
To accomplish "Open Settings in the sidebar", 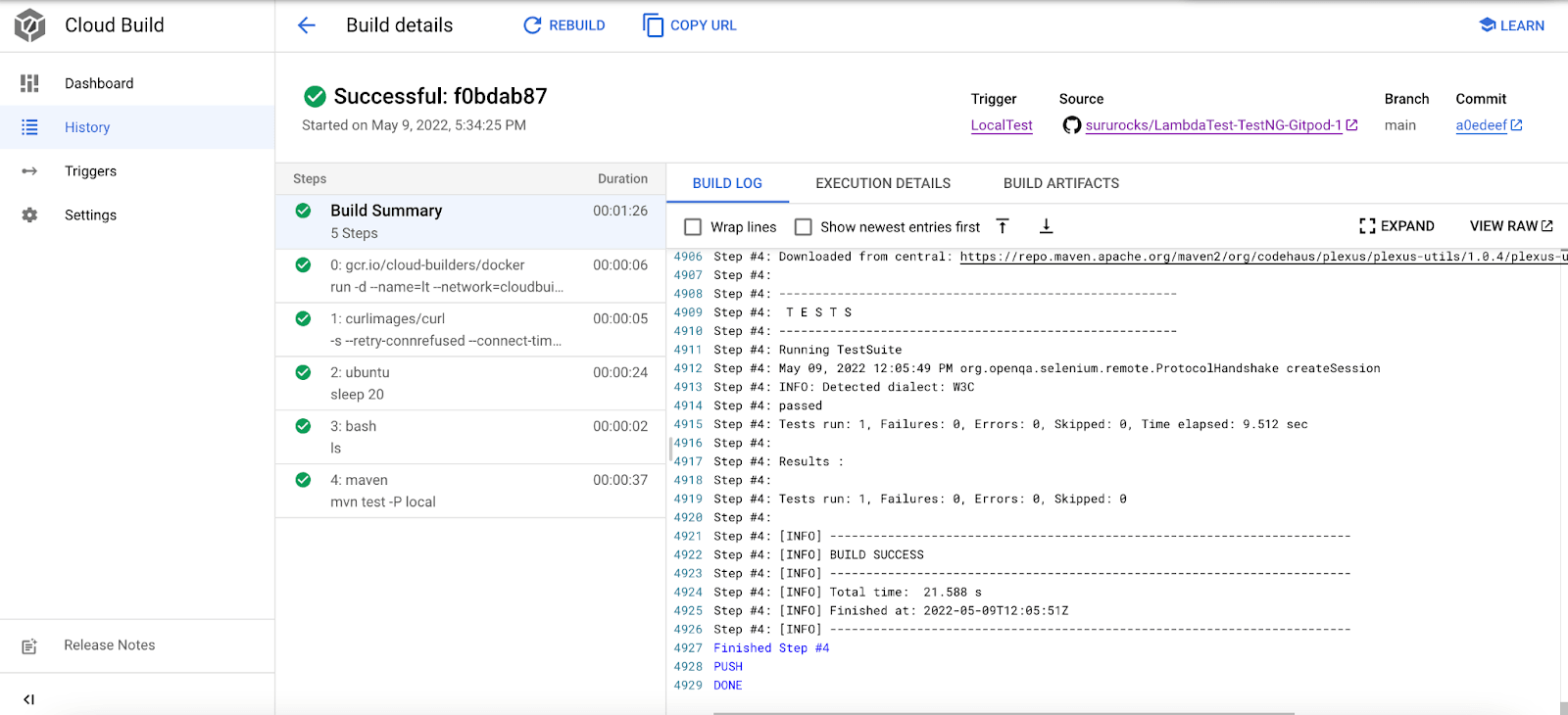I will [x=137, y=215].
